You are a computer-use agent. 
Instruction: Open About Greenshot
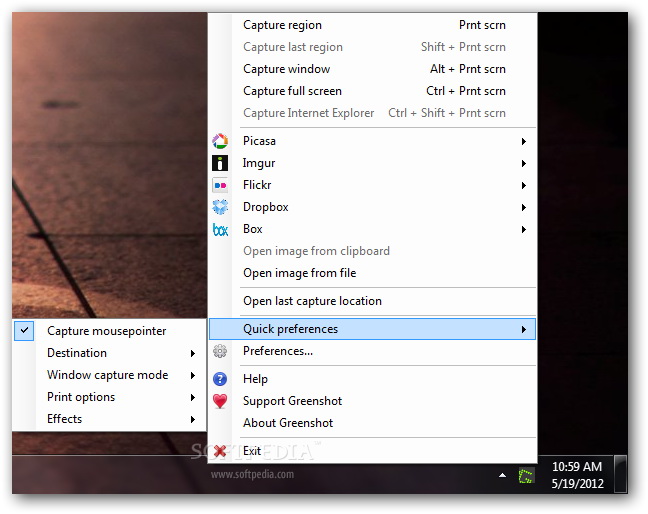click(372, 423)
